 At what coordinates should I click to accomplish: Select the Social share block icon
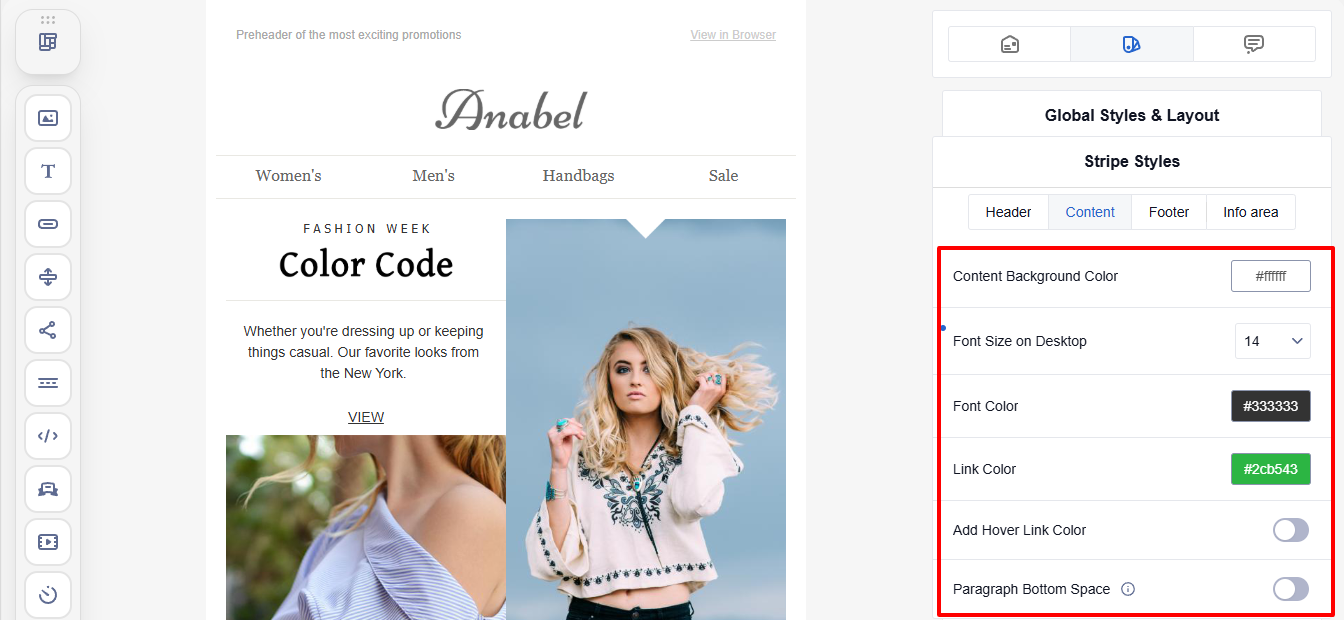48,330
